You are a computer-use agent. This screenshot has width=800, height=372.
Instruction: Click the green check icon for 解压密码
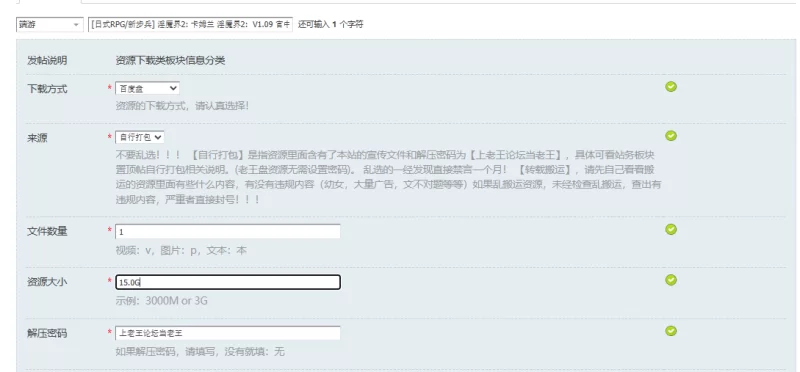(671, 331)
